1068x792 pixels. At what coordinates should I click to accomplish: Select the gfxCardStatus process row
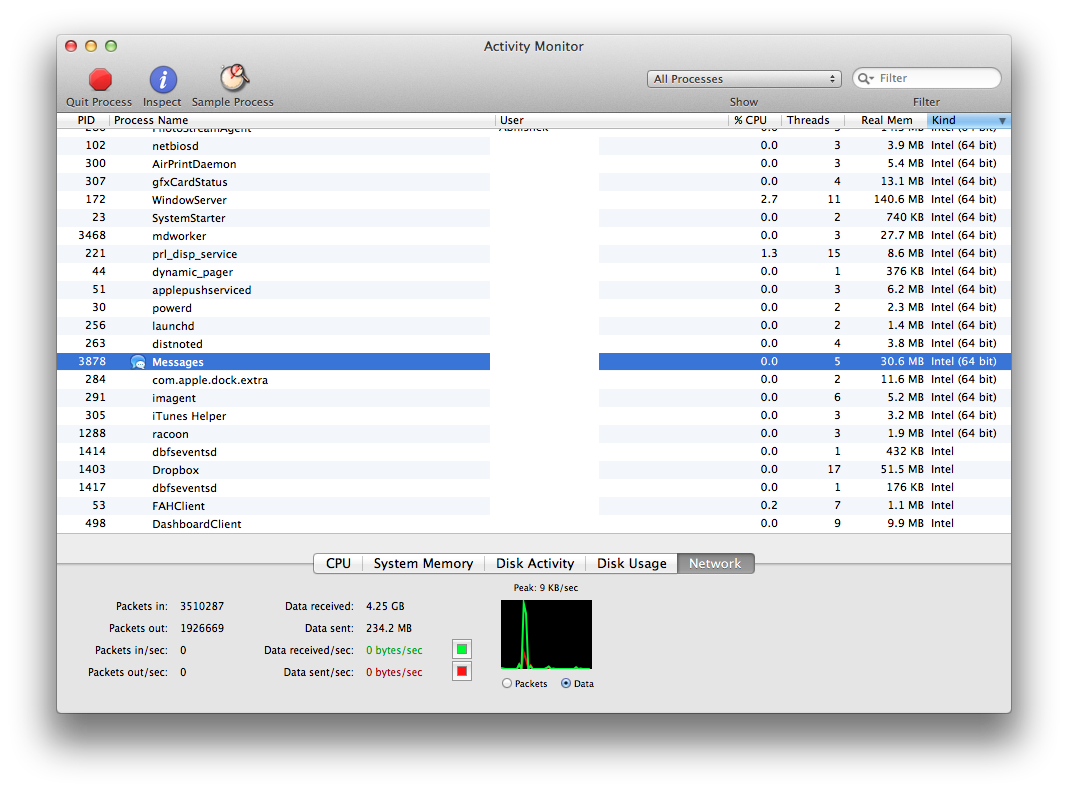pyautogui.click(x=533, y=182)
